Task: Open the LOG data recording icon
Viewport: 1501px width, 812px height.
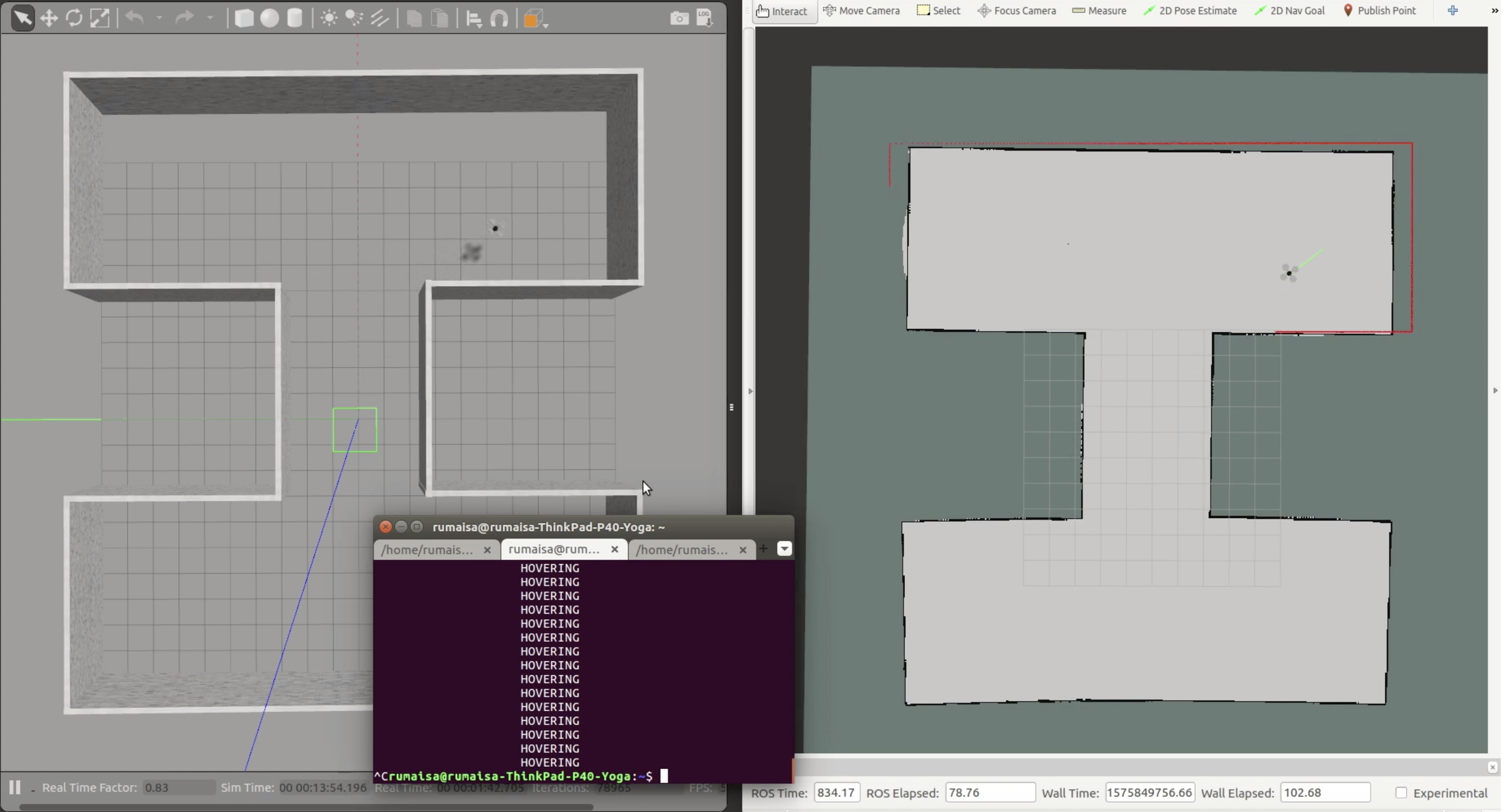Action: click(x=704, y=18)
